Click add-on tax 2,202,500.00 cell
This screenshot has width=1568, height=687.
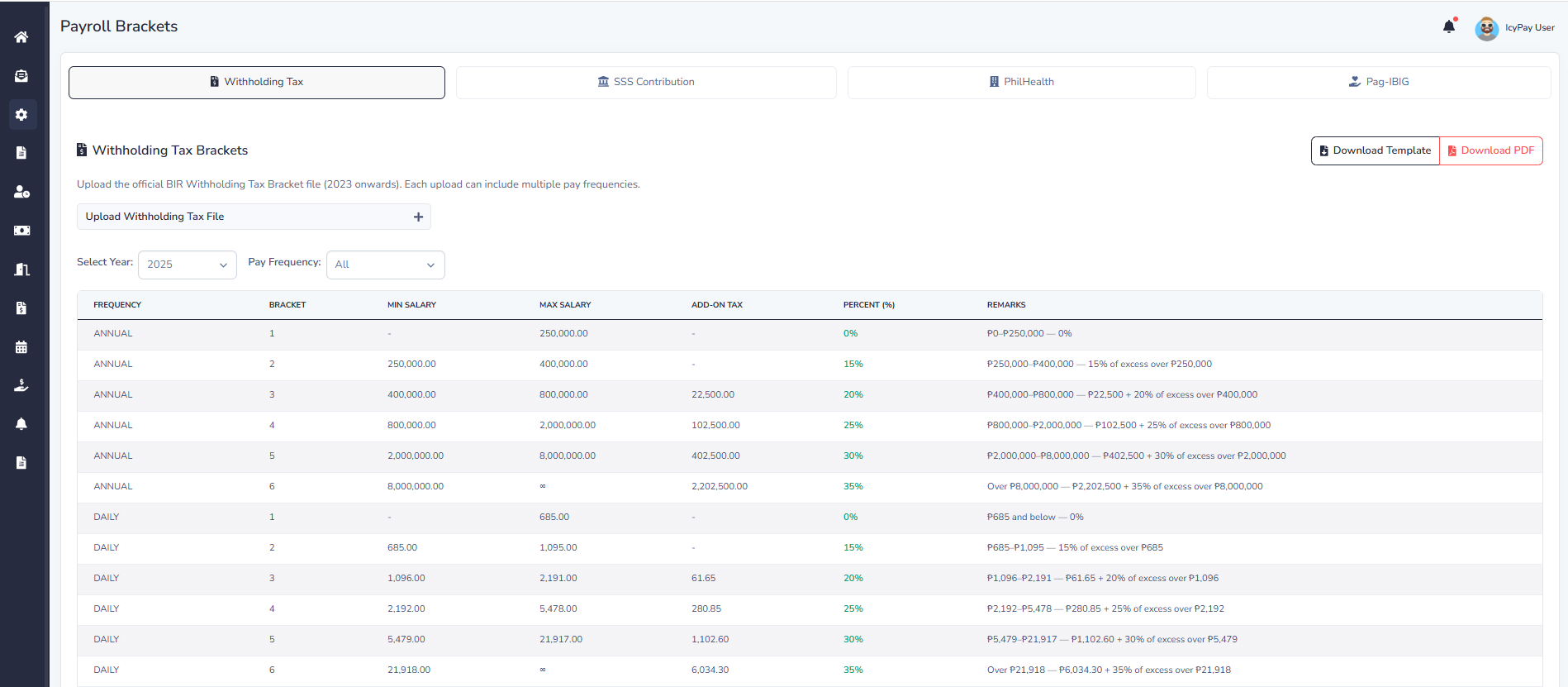tap(720, 487)
